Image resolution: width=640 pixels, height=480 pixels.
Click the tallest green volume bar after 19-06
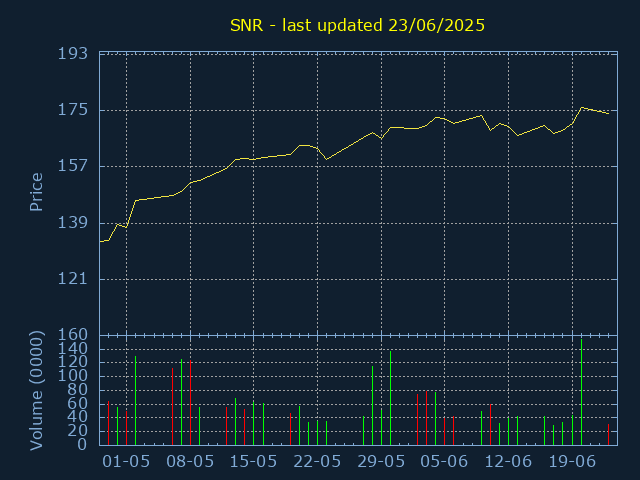click(581, 392)
